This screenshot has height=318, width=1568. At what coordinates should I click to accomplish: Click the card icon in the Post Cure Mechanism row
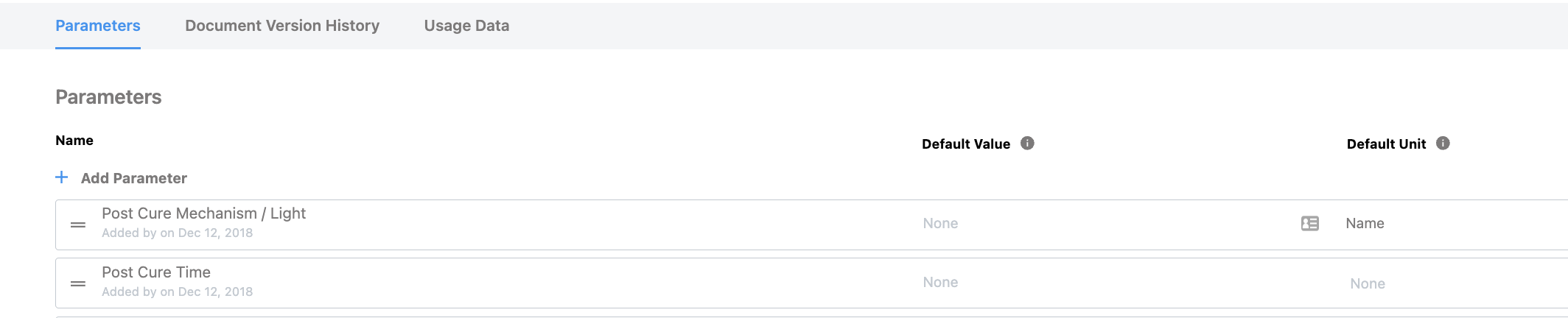click(1310, 223)
